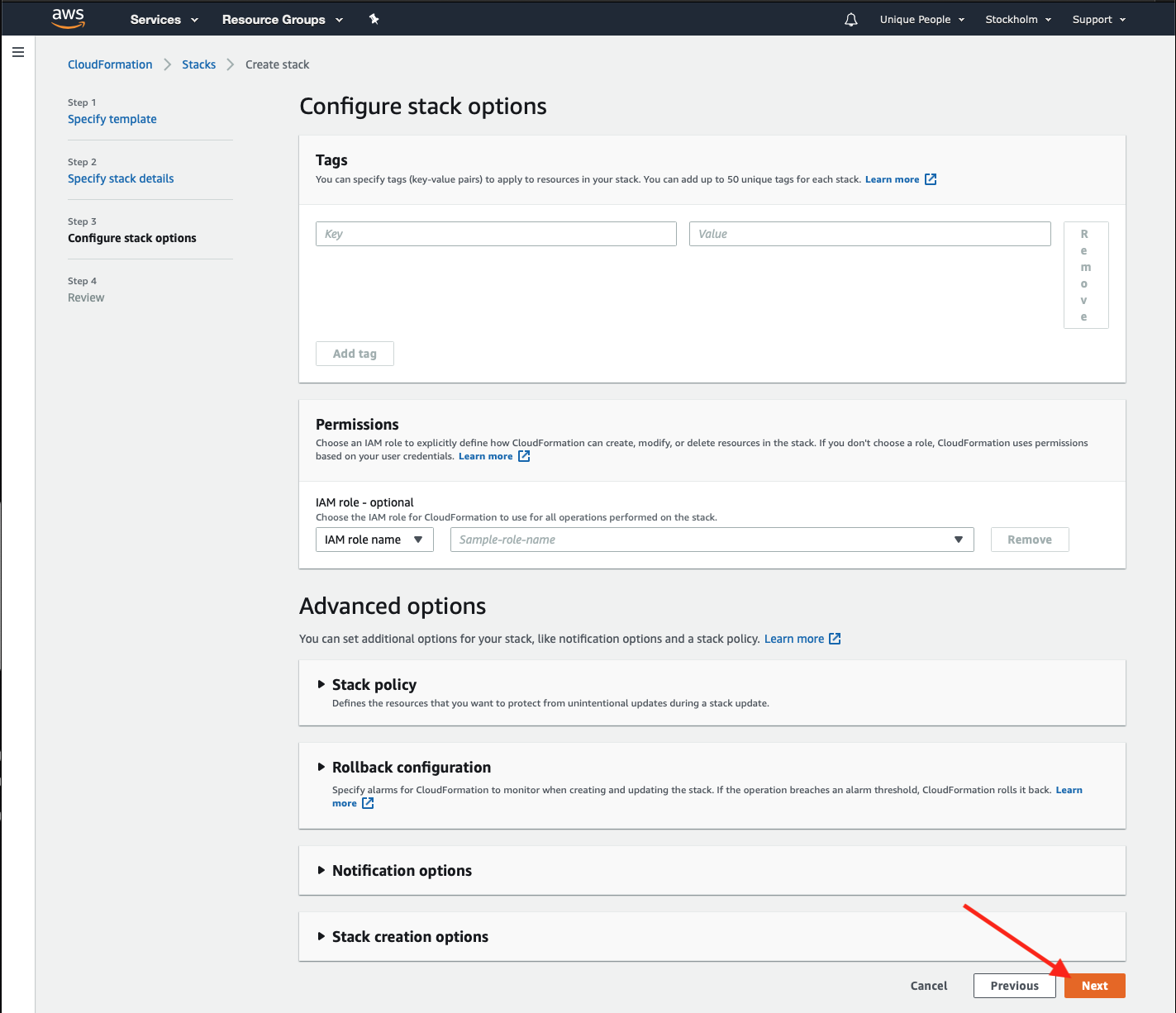Open the Unique People account menu
1176x1013 pixels.
922,20
